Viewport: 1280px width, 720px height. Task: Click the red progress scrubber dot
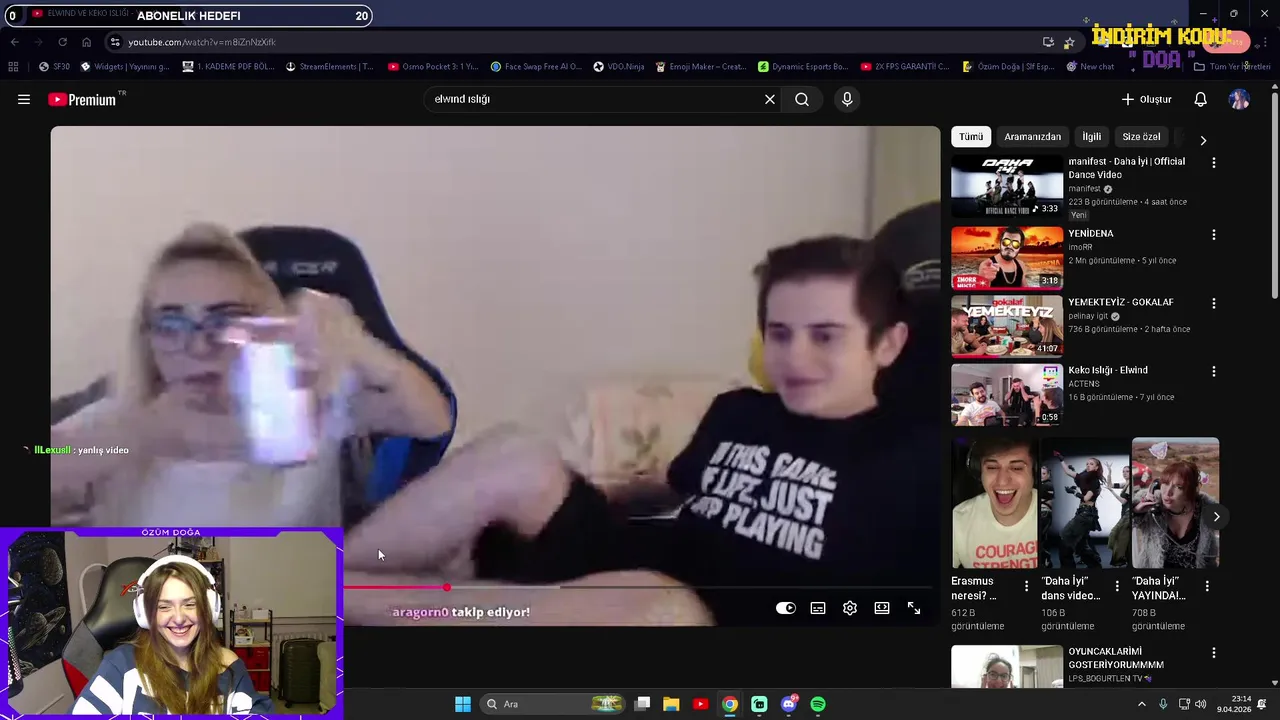coord(447,587)
